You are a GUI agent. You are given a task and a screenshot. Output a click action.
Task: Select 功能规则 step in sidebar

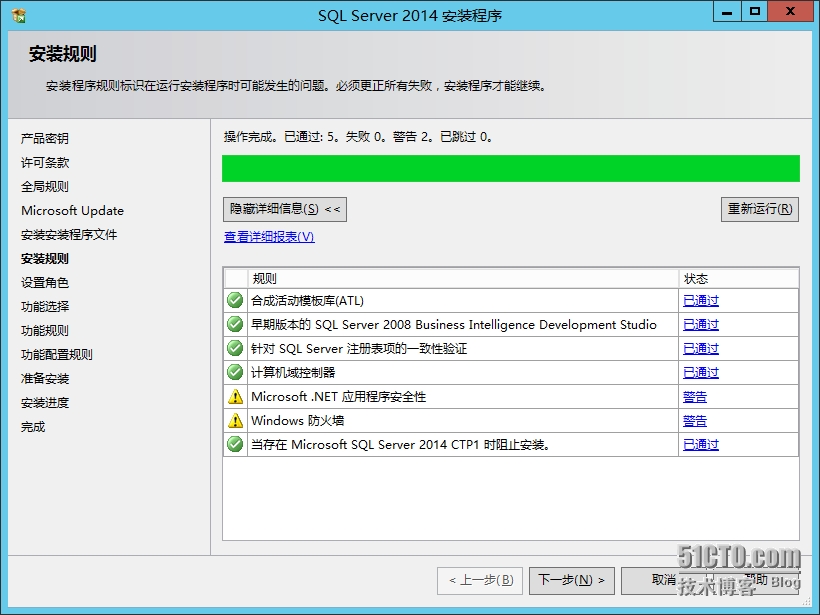pyautogui.click(x=45, y=331)
